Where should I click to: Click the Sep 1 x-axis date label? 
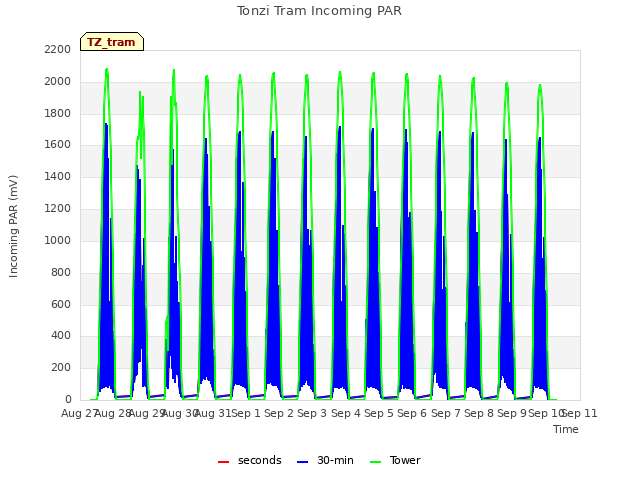(246, 413)
